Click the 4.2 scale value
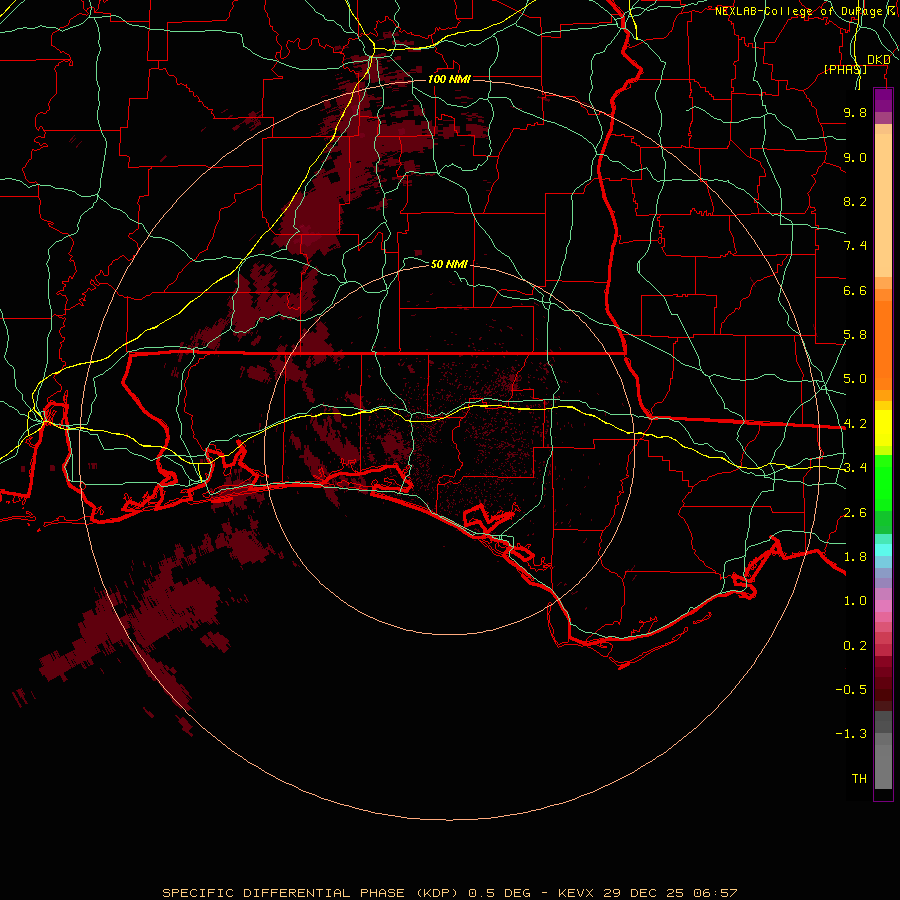The width and height of the screenshot is (900, 900). 855,424
